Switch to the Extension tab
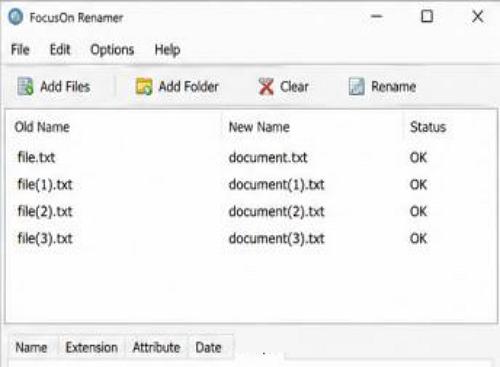 click(x=92, y=347)
